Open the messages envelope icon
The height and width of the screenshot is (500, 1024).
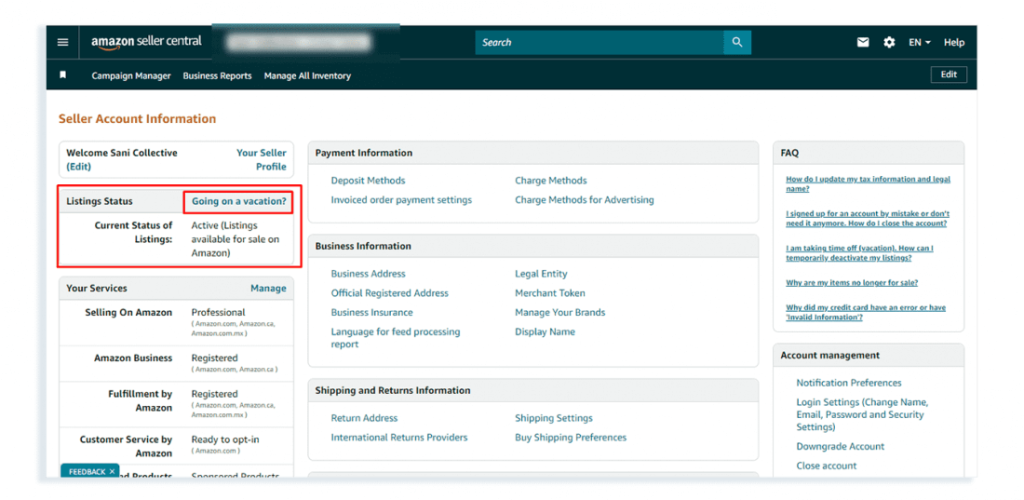[x=863, y=42]
